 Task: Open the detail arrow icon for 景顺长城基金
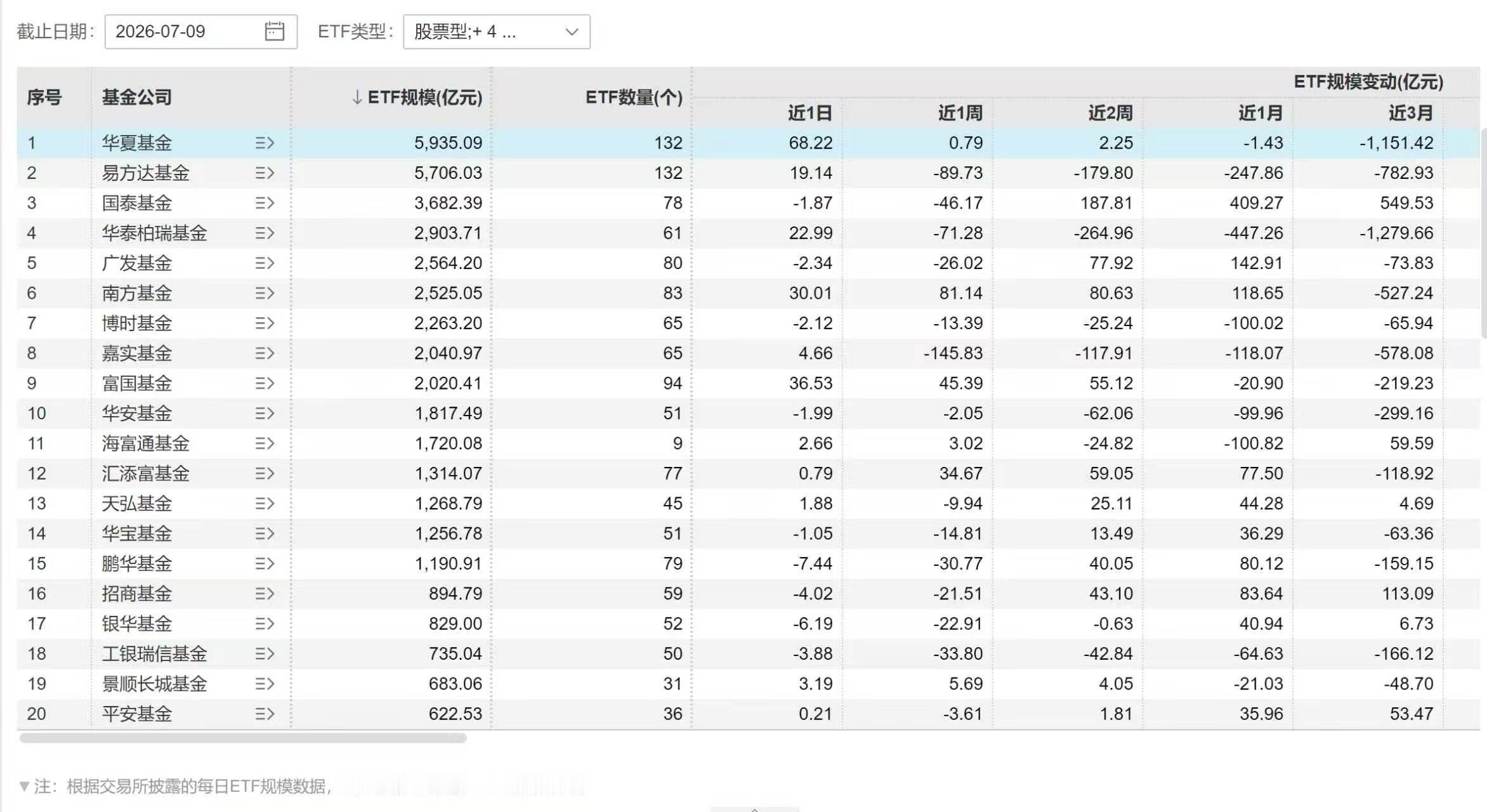pyautogui.click(x=265, y=683)
